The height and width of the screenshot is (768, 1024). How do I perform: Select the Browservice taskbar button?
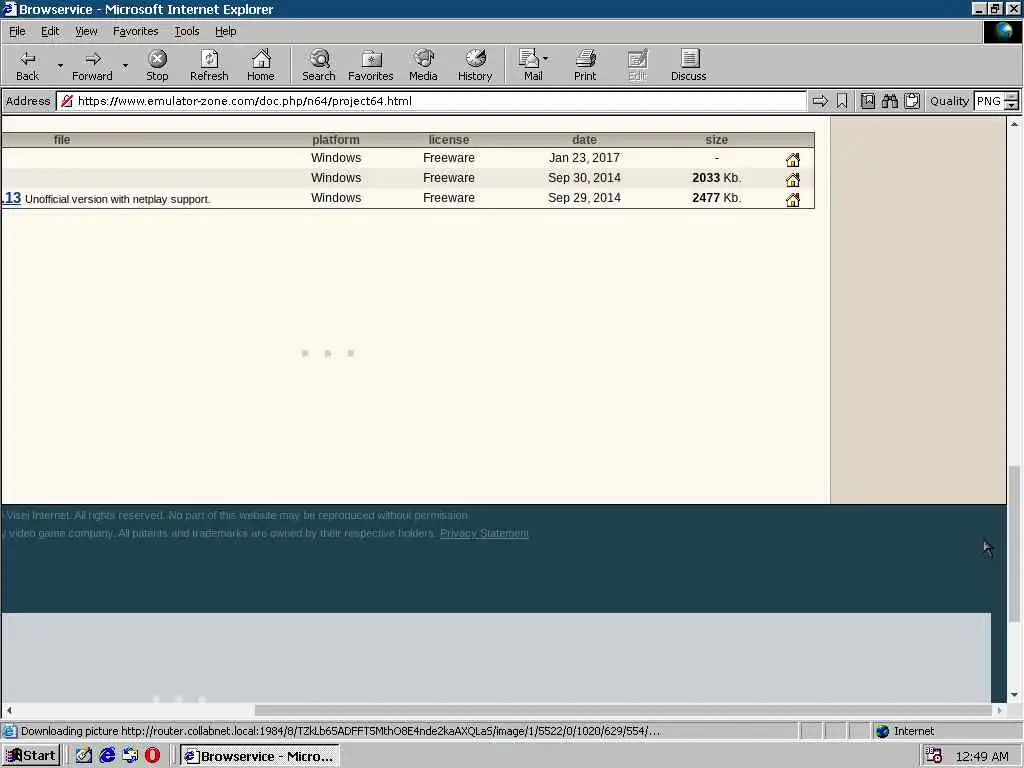tap(259, 756)
